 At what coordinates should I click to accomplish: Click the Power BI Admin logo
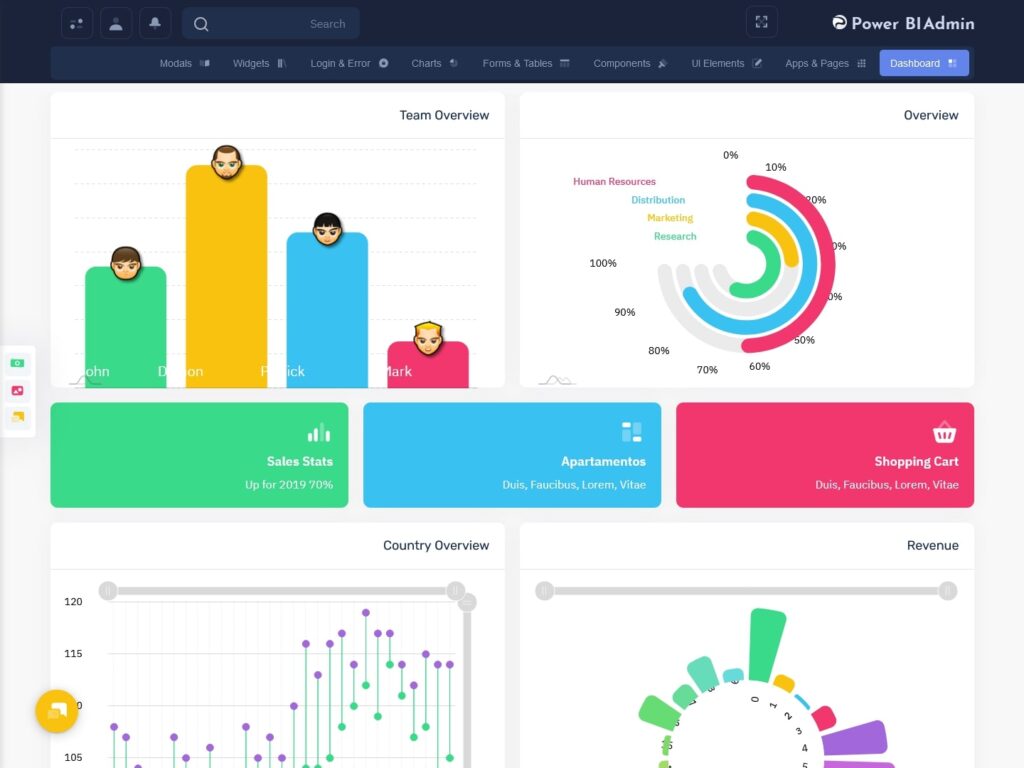[x=902, y=23]
